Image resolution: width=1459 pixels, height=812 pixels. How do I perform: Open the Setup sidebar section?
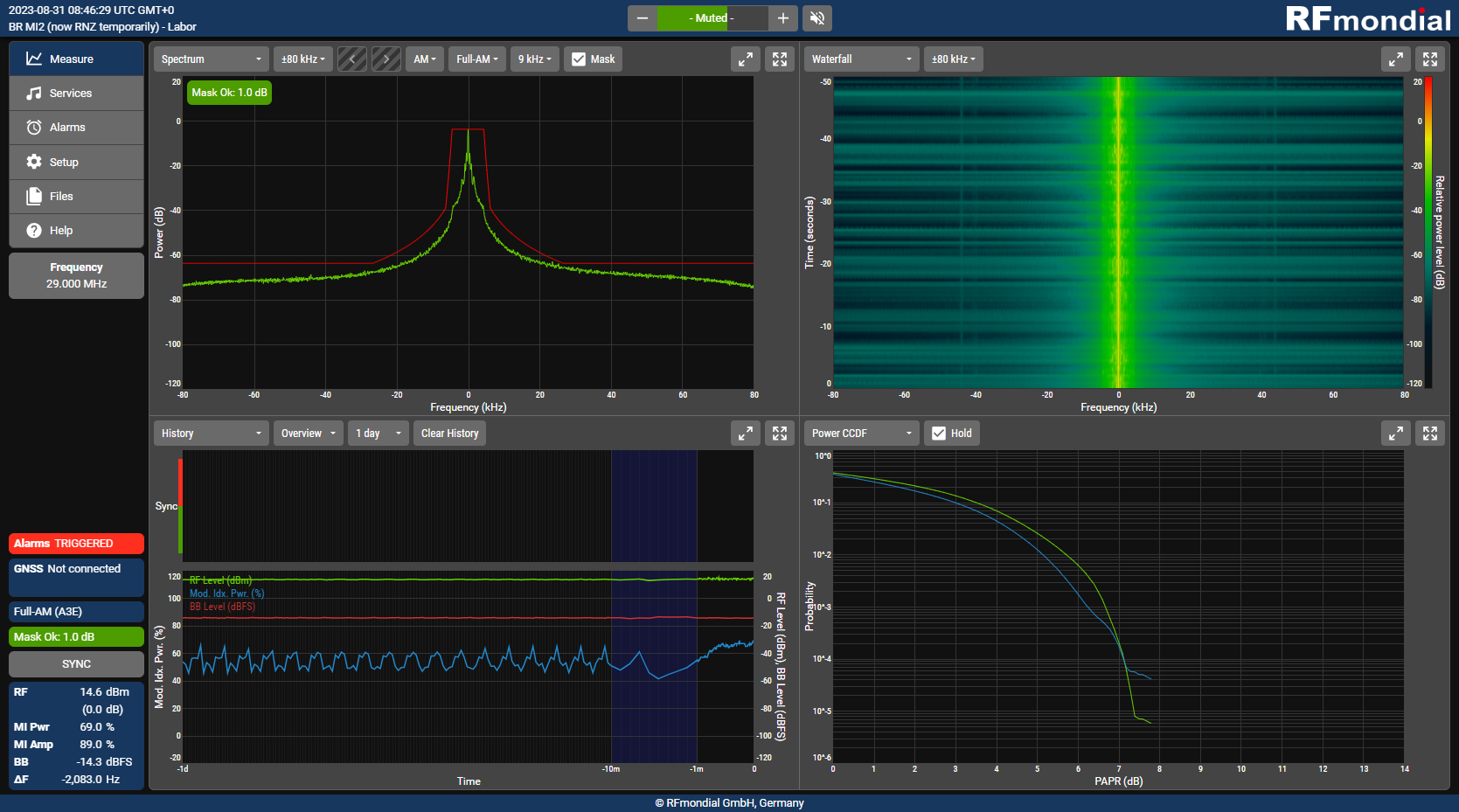point(76,162)
